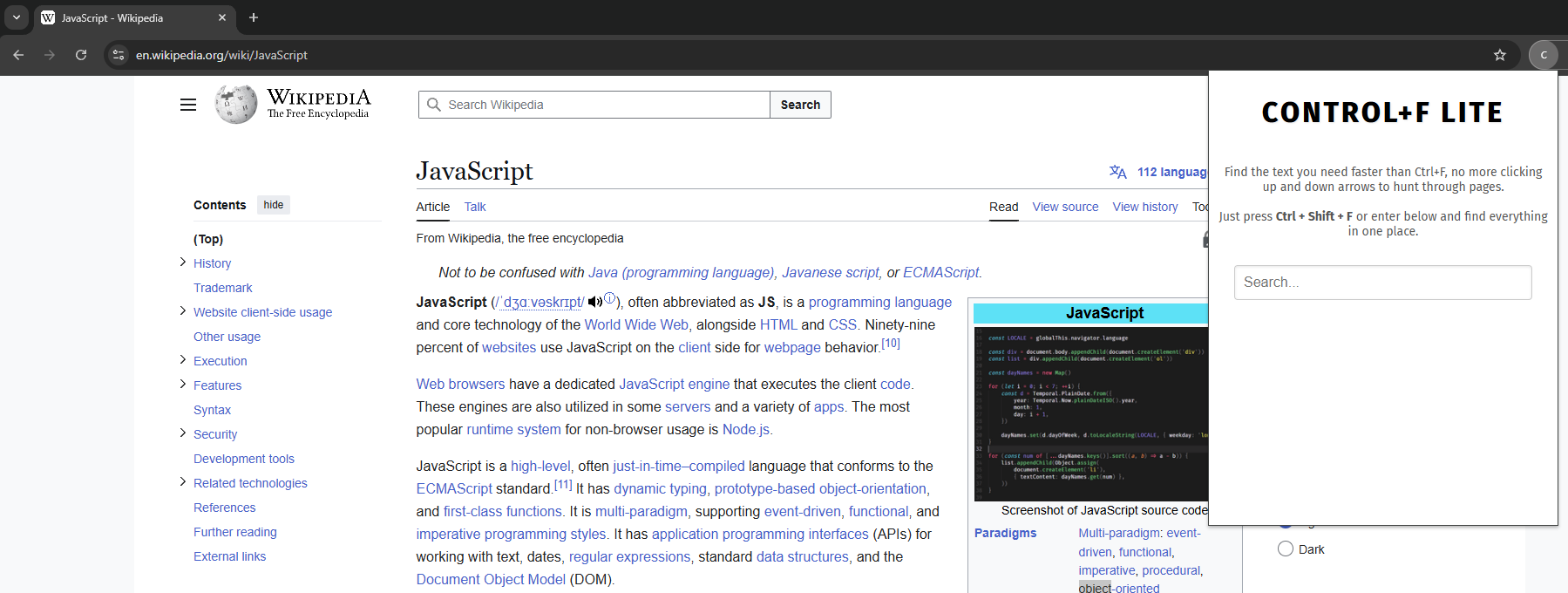Open the runtime system link
This screenshot has height=593, width=1568.
point(514,429)
